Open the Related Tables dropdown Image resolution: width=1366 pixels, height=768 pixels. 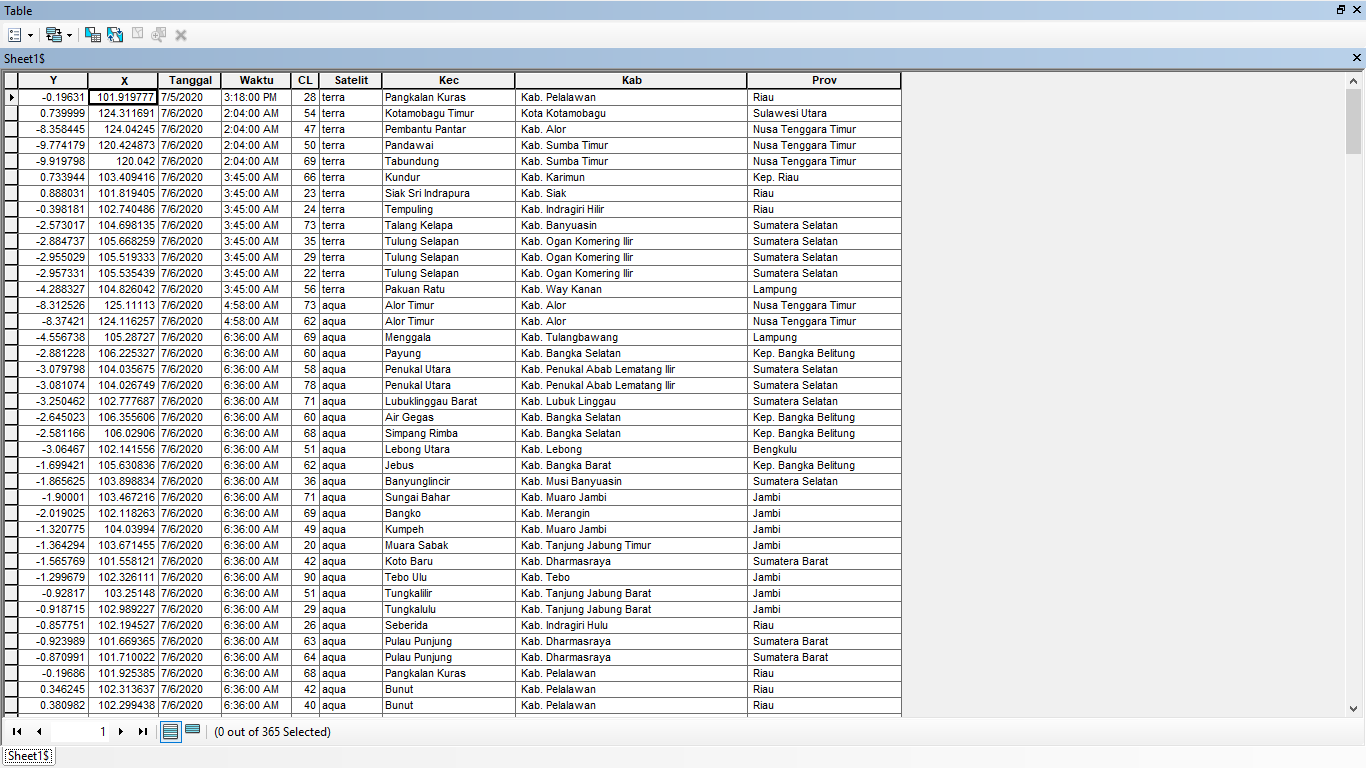coord(59,35)
